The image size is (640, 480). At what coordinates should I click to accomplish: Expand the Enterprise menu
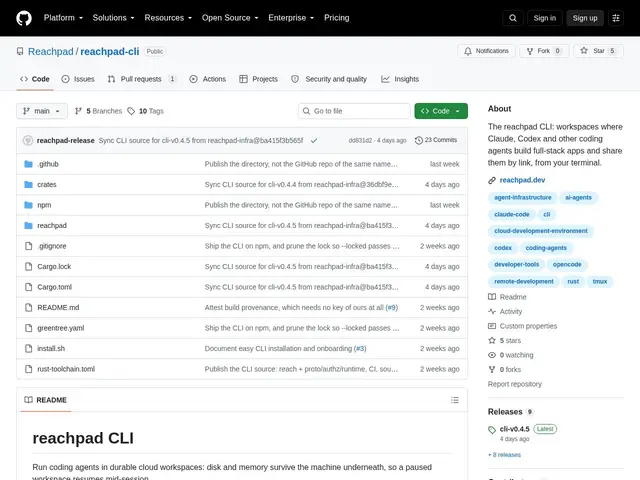[291, 18]
